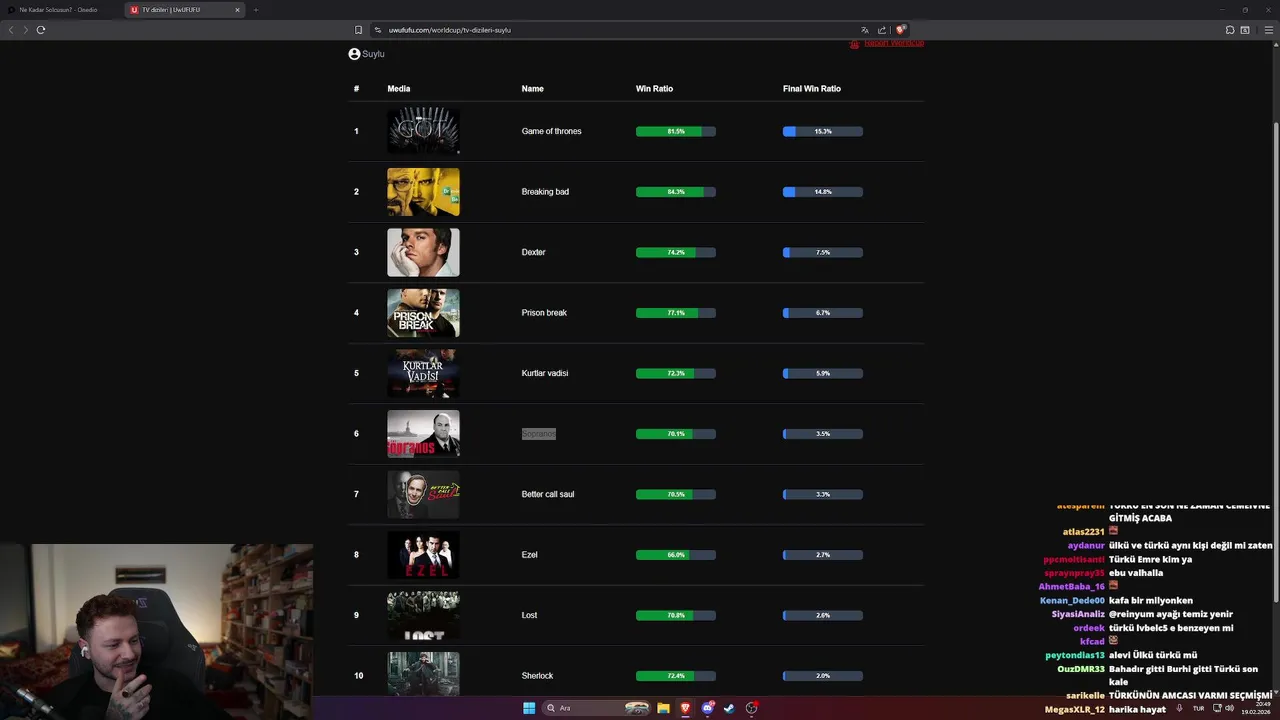Bookmark this page using the bookmark icon

[358, 30]
